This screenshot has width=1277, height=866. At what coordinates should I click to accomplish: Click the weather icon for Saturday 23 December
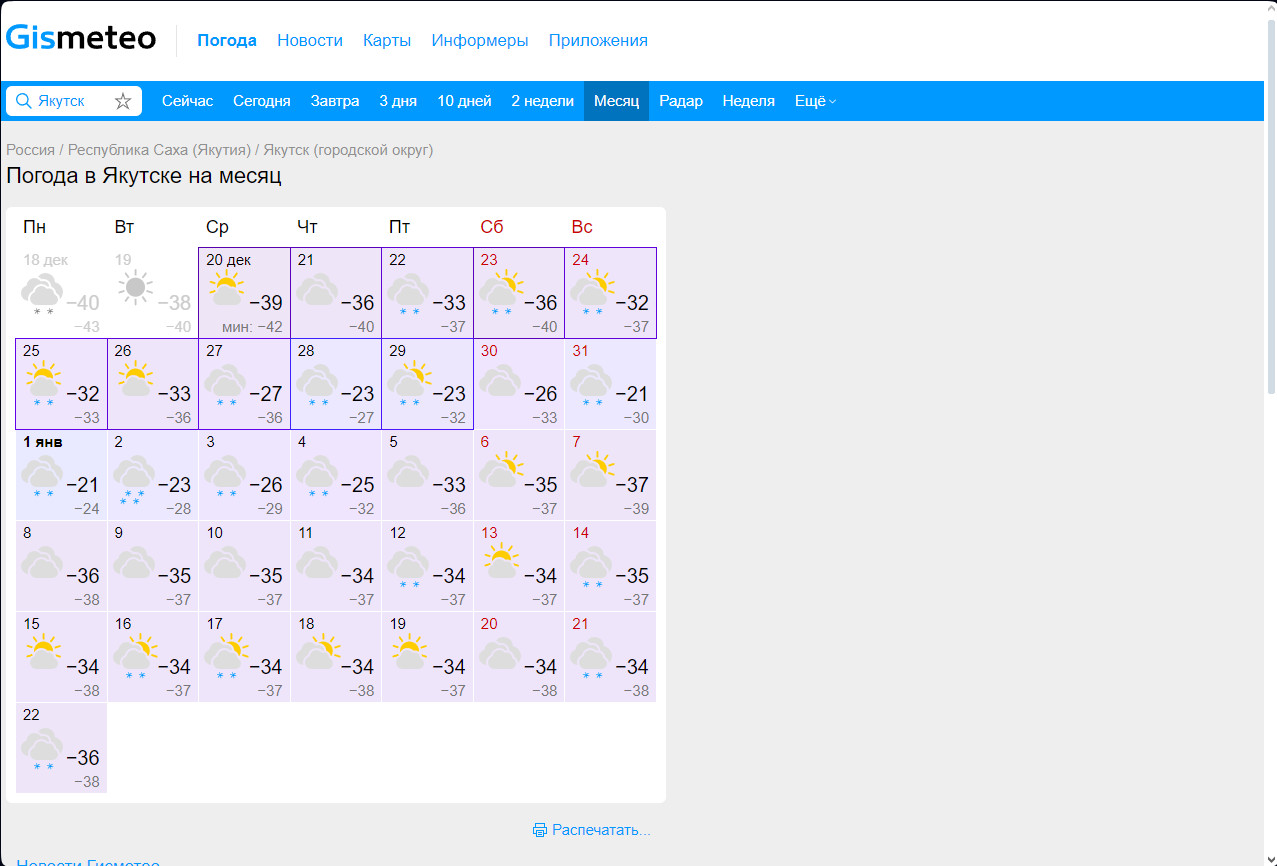pyautogui.click(x=501, y=292)
